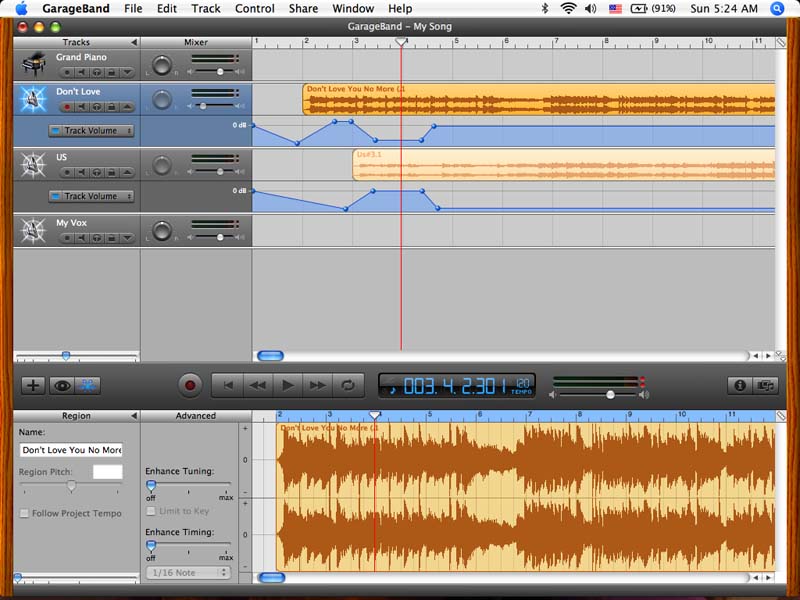The image size is (800, 600).
Task: Toggle Track Info eye button
Action: click(62, 385)
